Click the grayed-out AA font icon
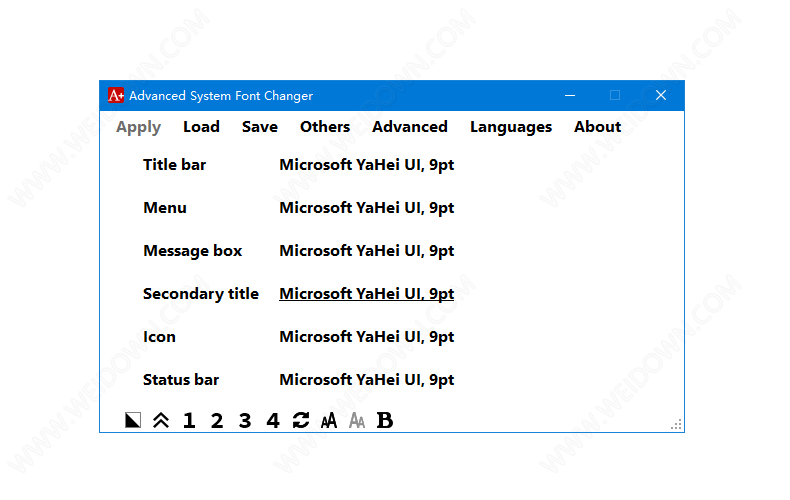790x500 pixels. pos(357,420)
